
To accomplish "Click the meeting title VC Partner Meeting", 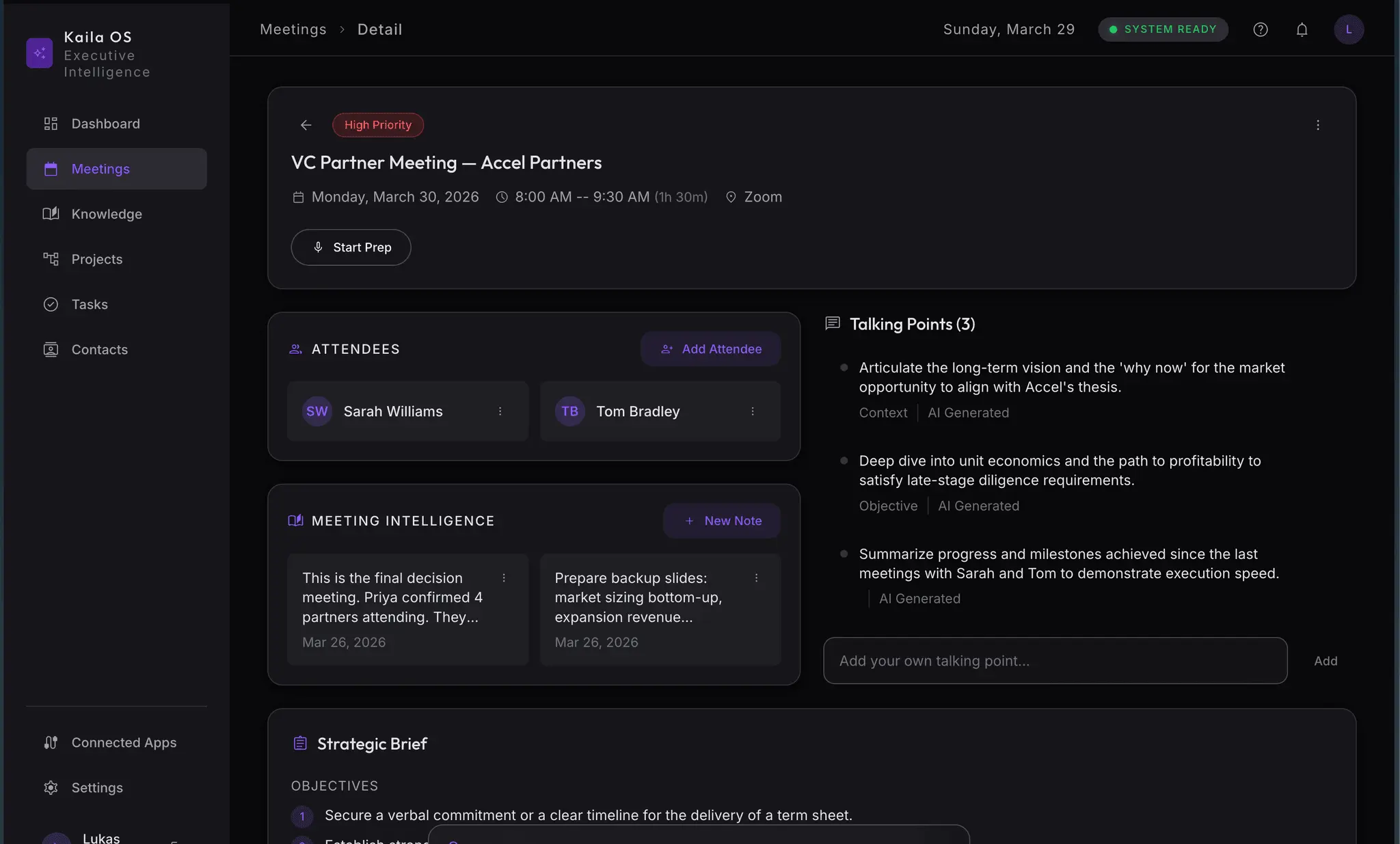I will click(x=446, y=163).
